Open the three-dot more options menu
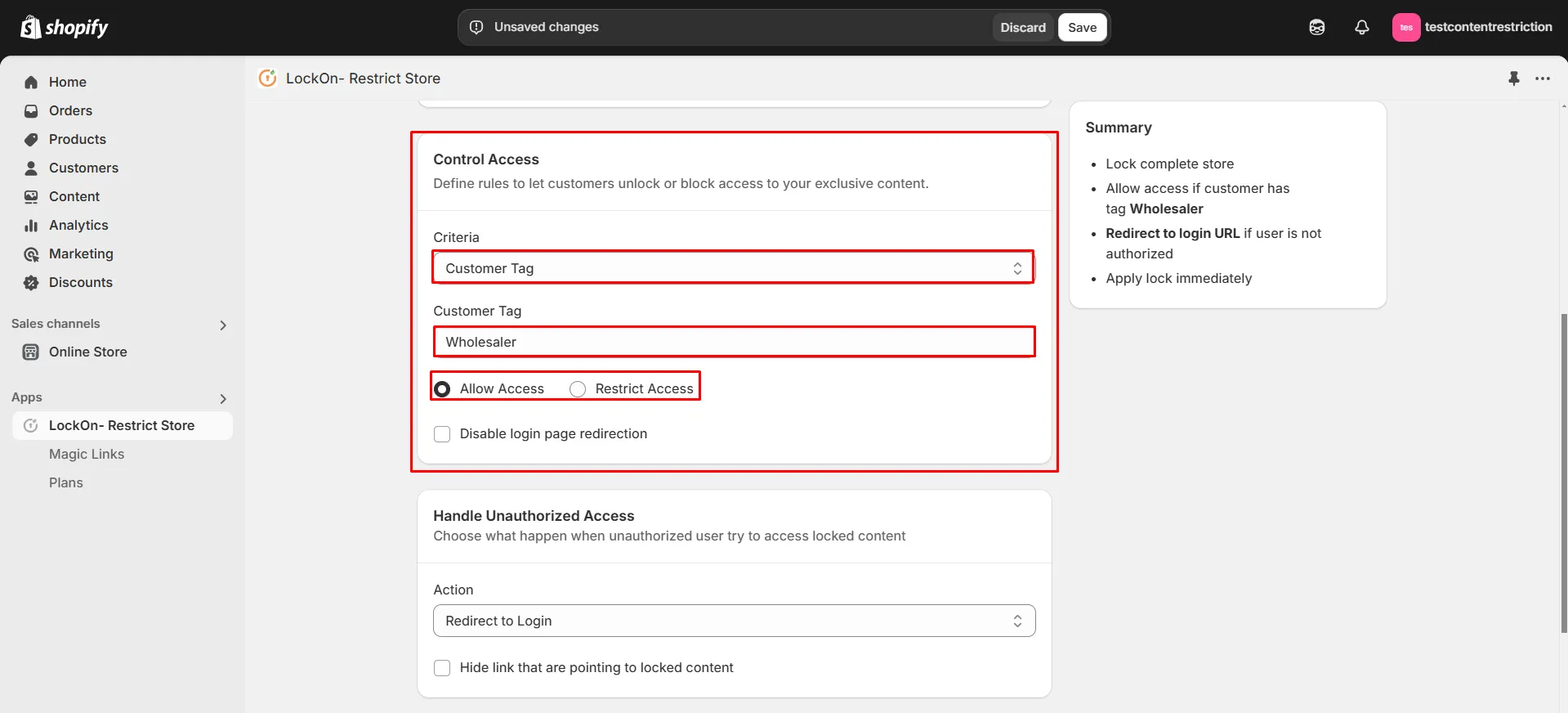Image resolution: width=1568 pixels, height=713 pixels. 1543,78
